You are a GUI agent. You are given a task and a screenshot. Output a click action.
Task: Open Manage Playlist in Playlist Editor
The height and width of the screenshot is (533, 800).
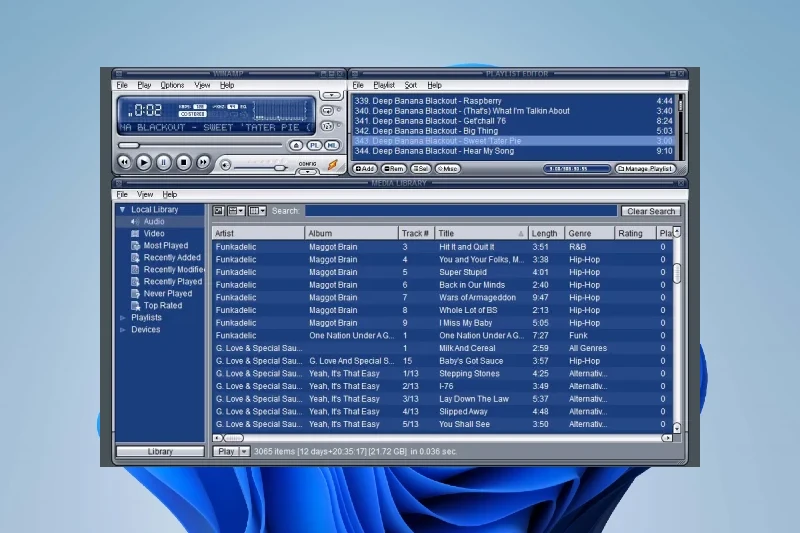(x=646, y=169)
